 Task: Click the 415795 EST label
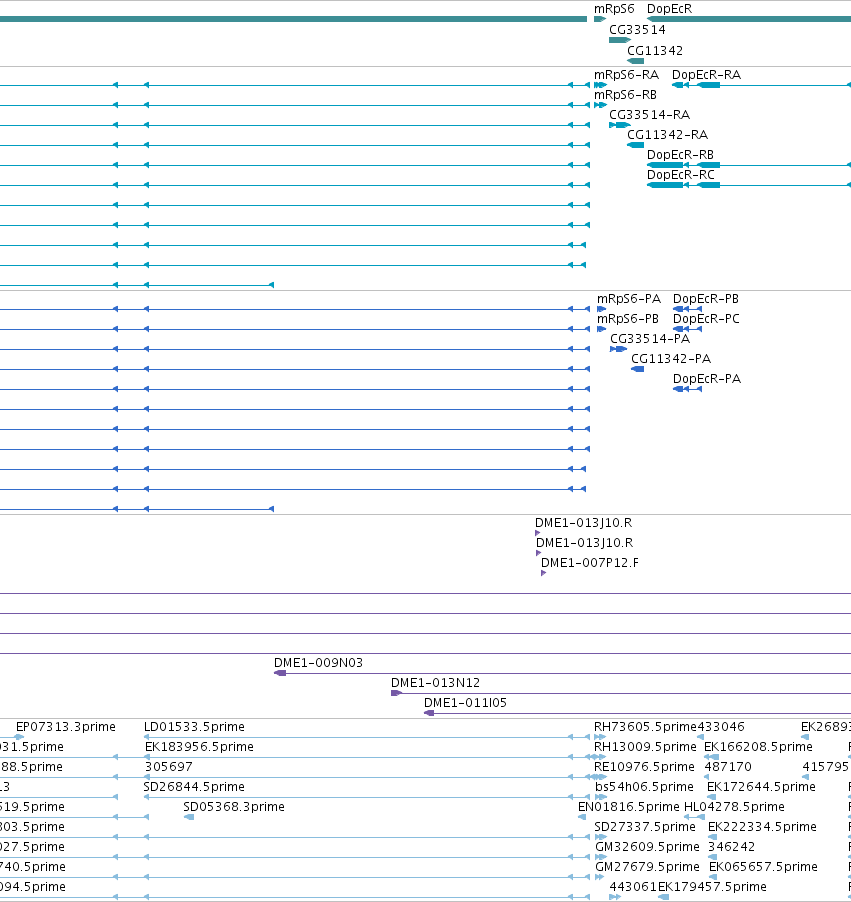(x=826, y=767)
